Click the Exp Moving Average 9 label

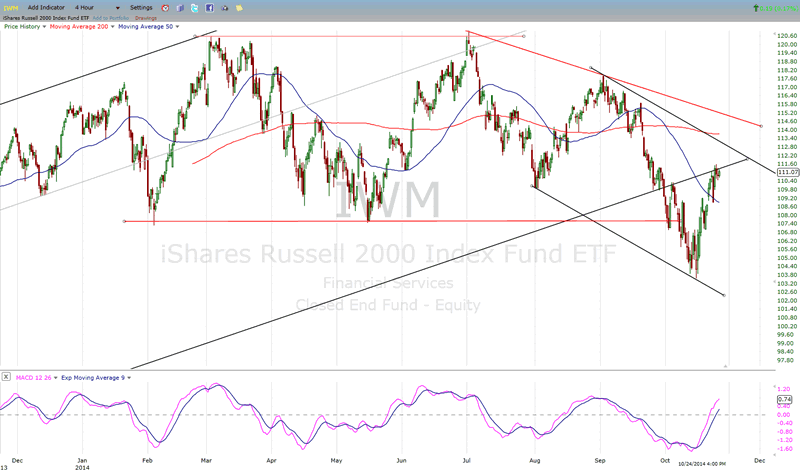[x=93, y=378]
